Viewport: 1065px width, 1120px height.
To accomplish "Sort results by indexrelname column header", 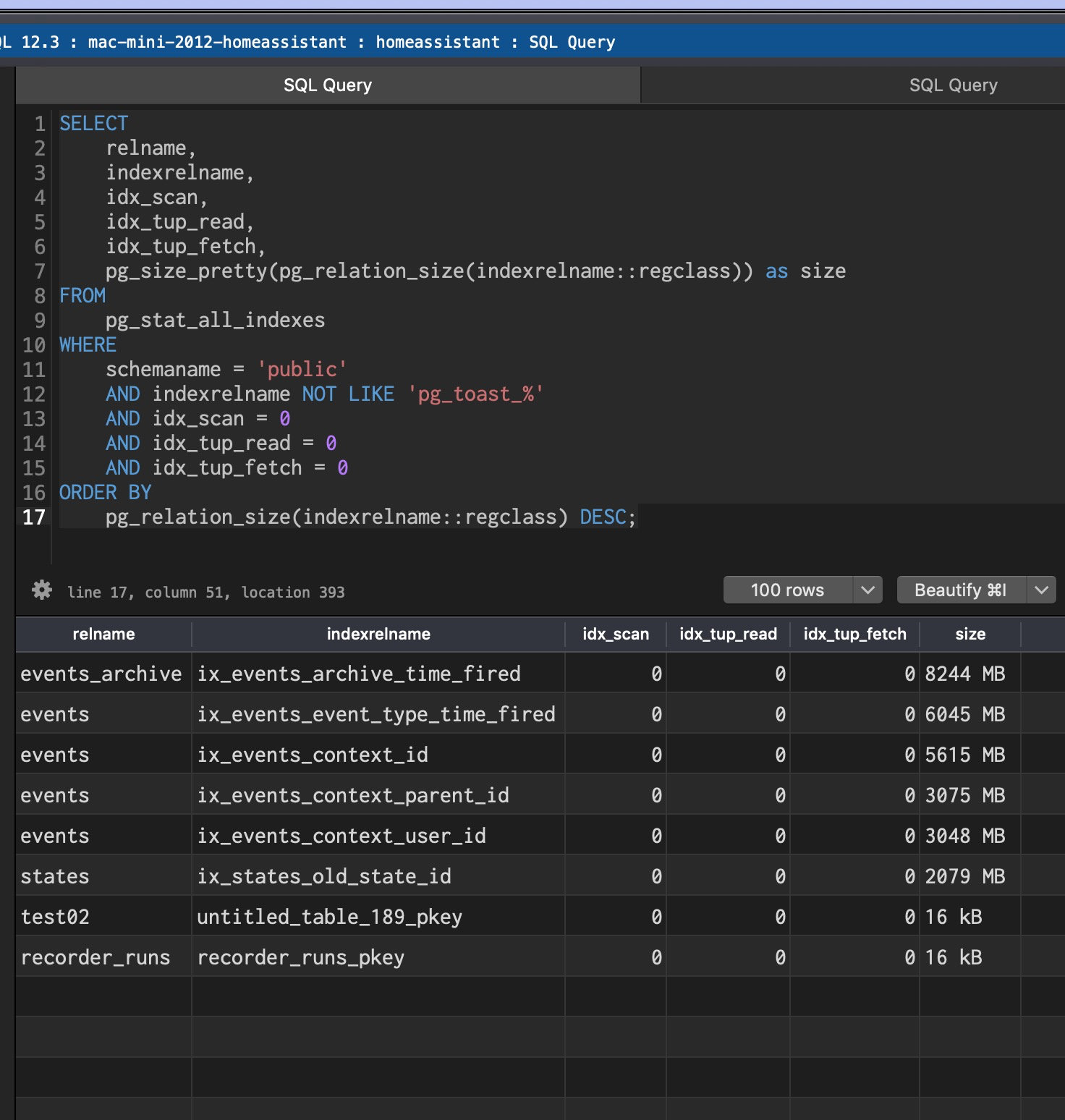I will point(378,635).
